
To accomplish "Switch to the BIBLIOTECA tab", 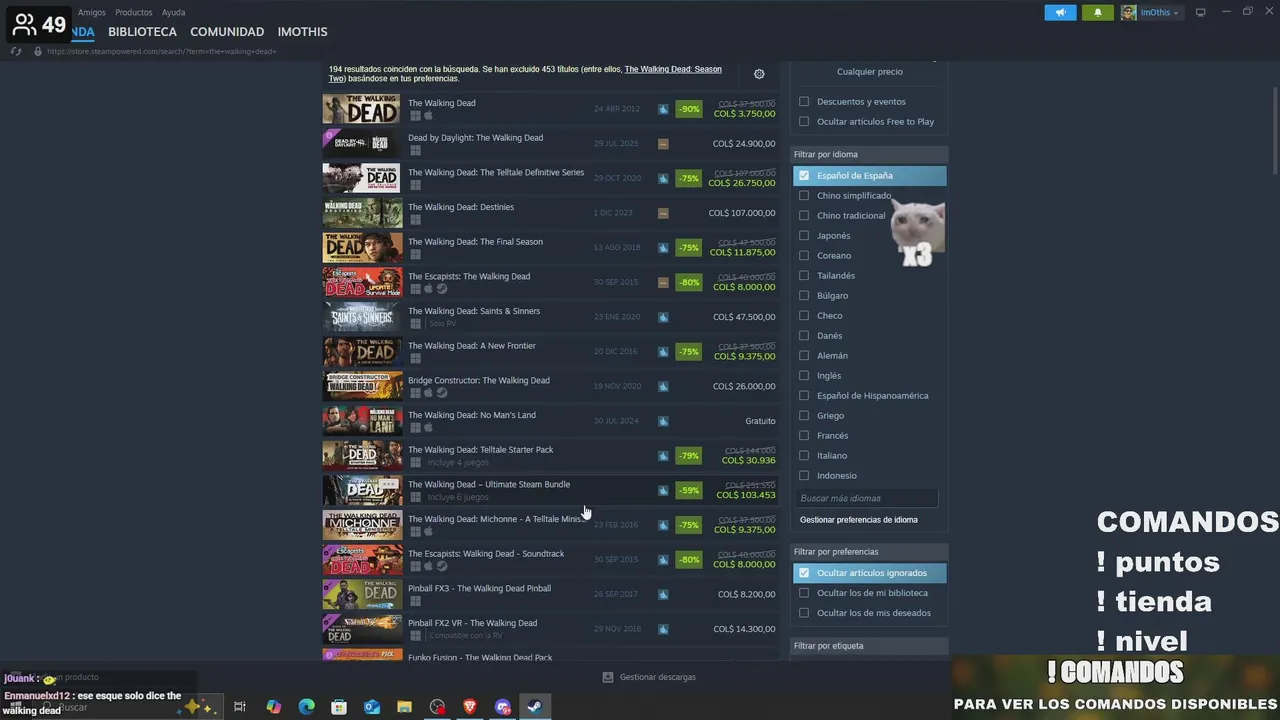I will 142,32.
